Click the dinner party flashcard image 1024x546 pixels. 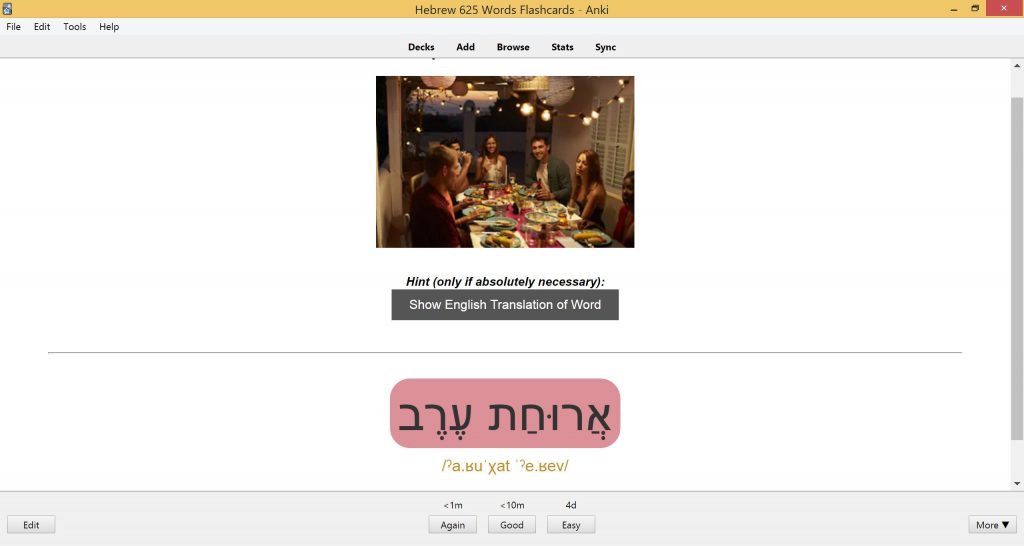click(505, 162)
